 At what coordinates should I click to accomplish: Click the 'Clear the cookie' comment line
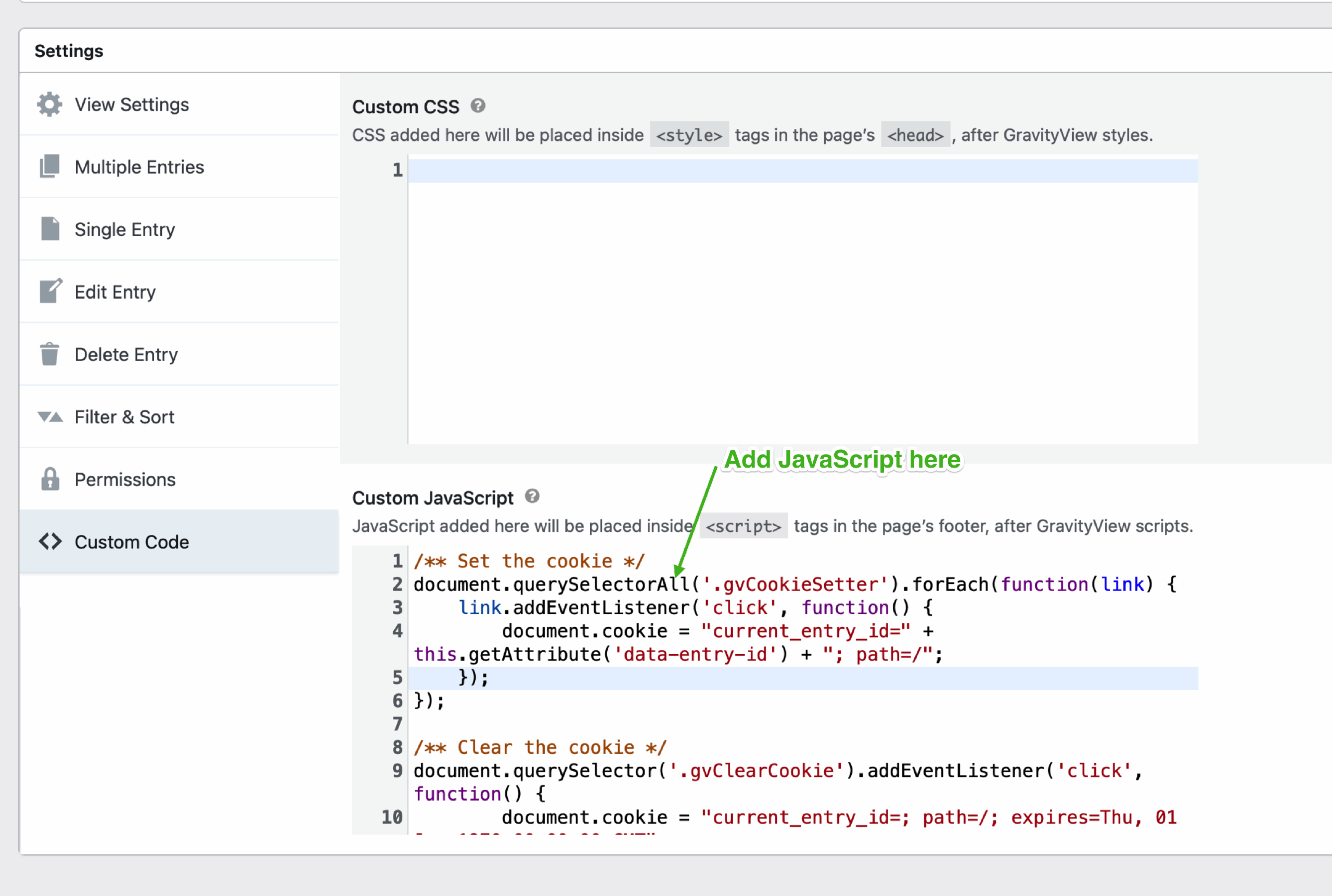(x=540, y=747)
